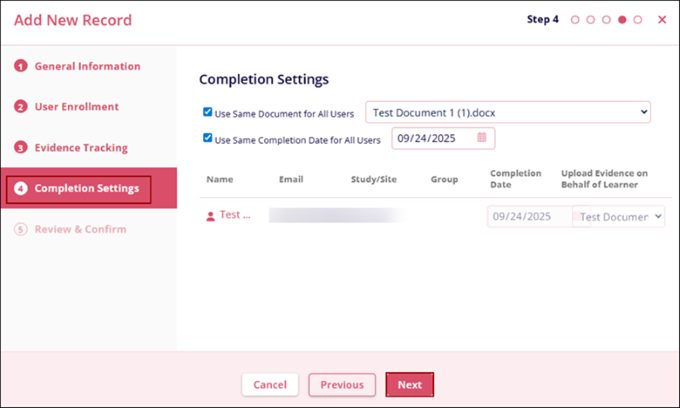Click the learner row completion date field
Viewport: 680px width, 408px height.
click(529, 216)
